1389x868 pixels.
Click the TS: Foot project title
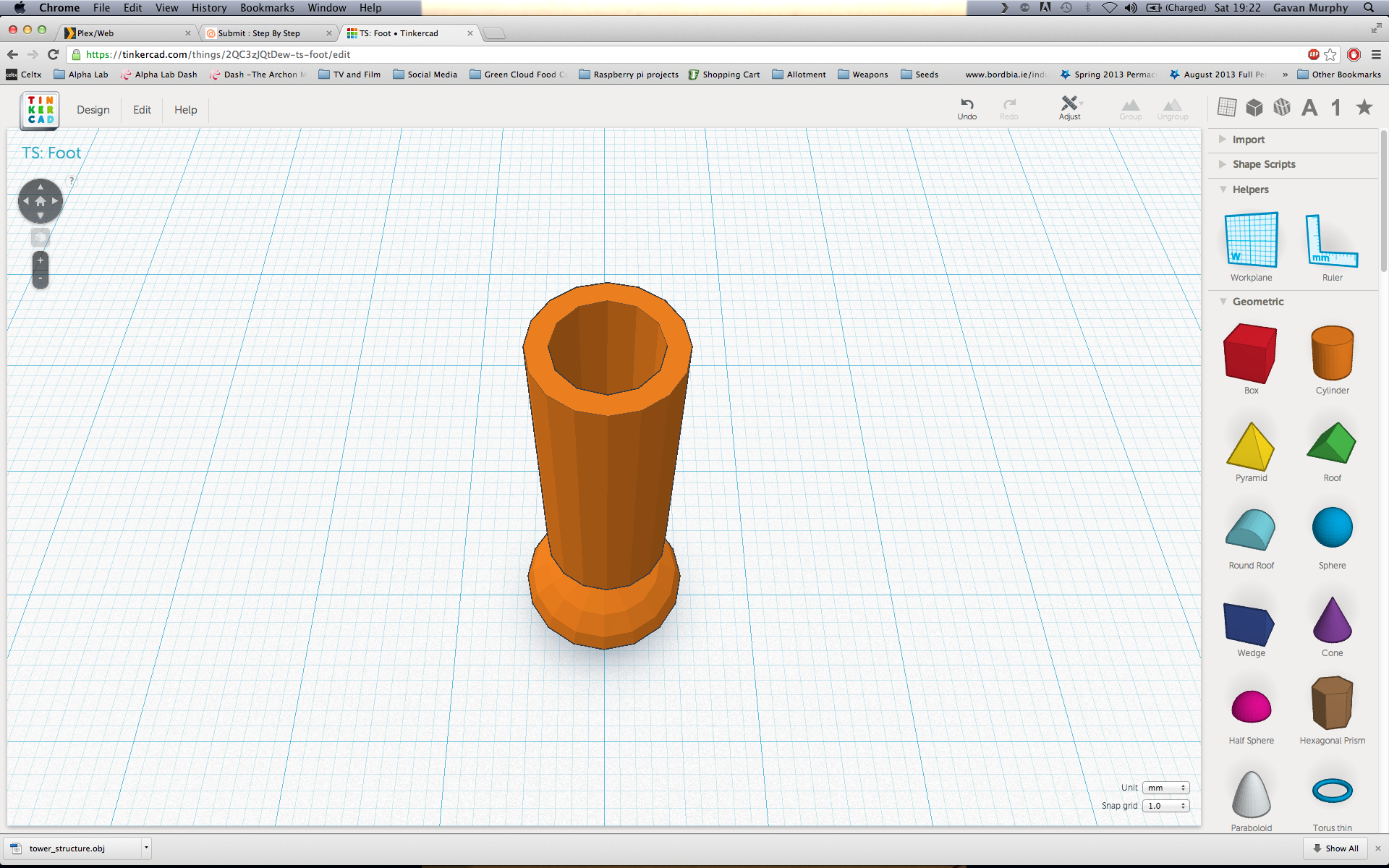click(x=51, y=153)
